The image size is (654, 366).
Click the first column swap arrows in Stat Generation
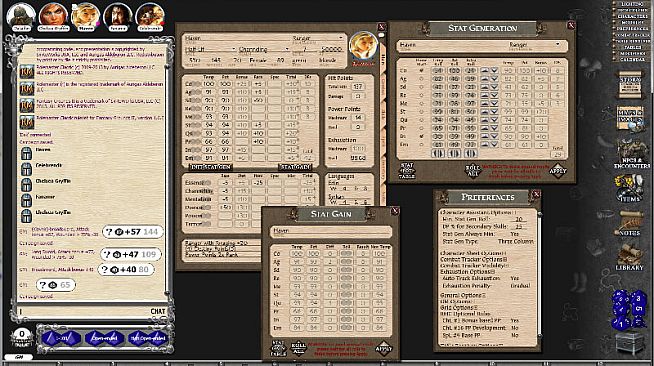(x=437, y=154)
